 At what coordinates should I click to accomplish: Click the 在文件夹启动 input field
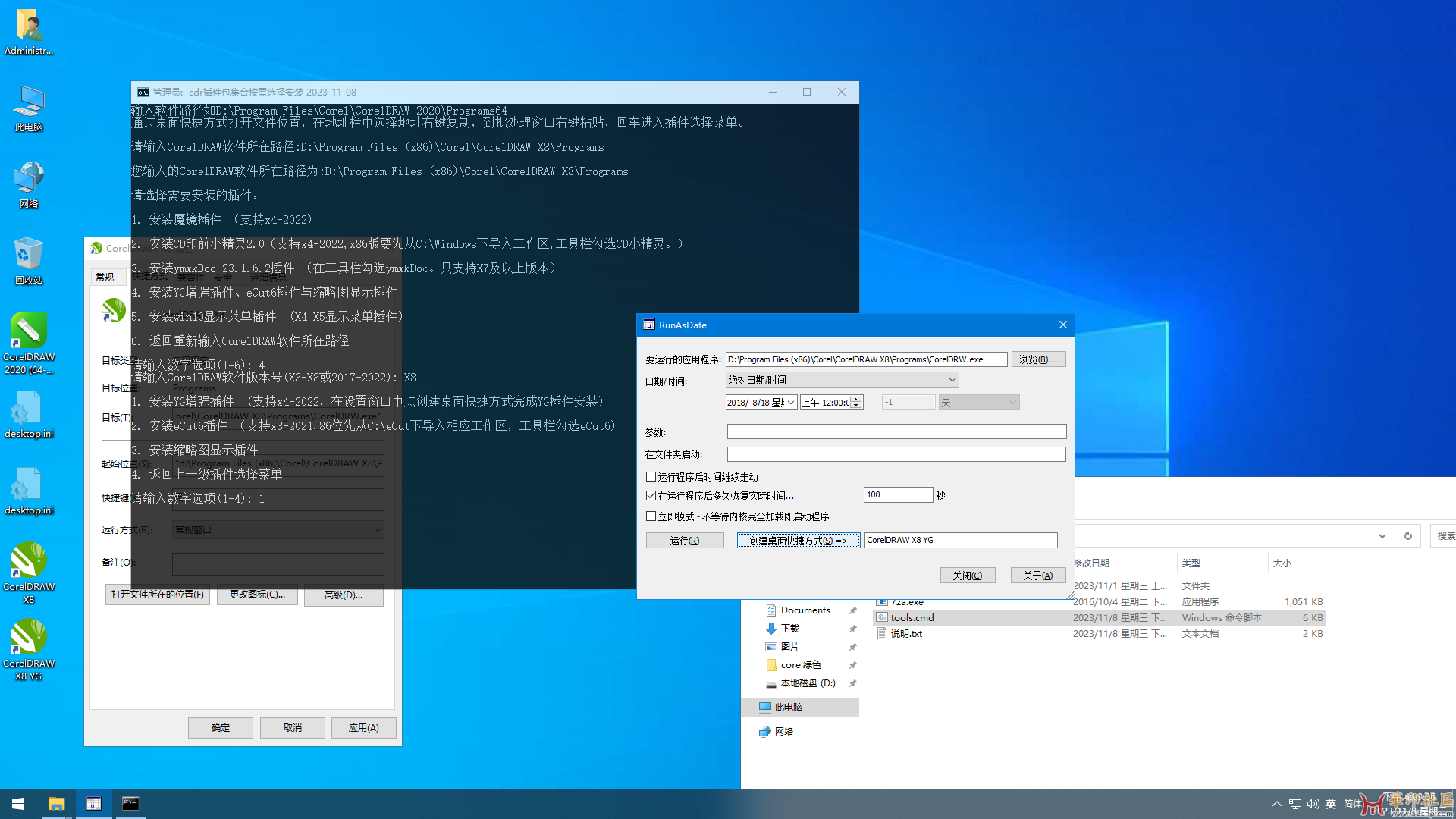point(896,454)
